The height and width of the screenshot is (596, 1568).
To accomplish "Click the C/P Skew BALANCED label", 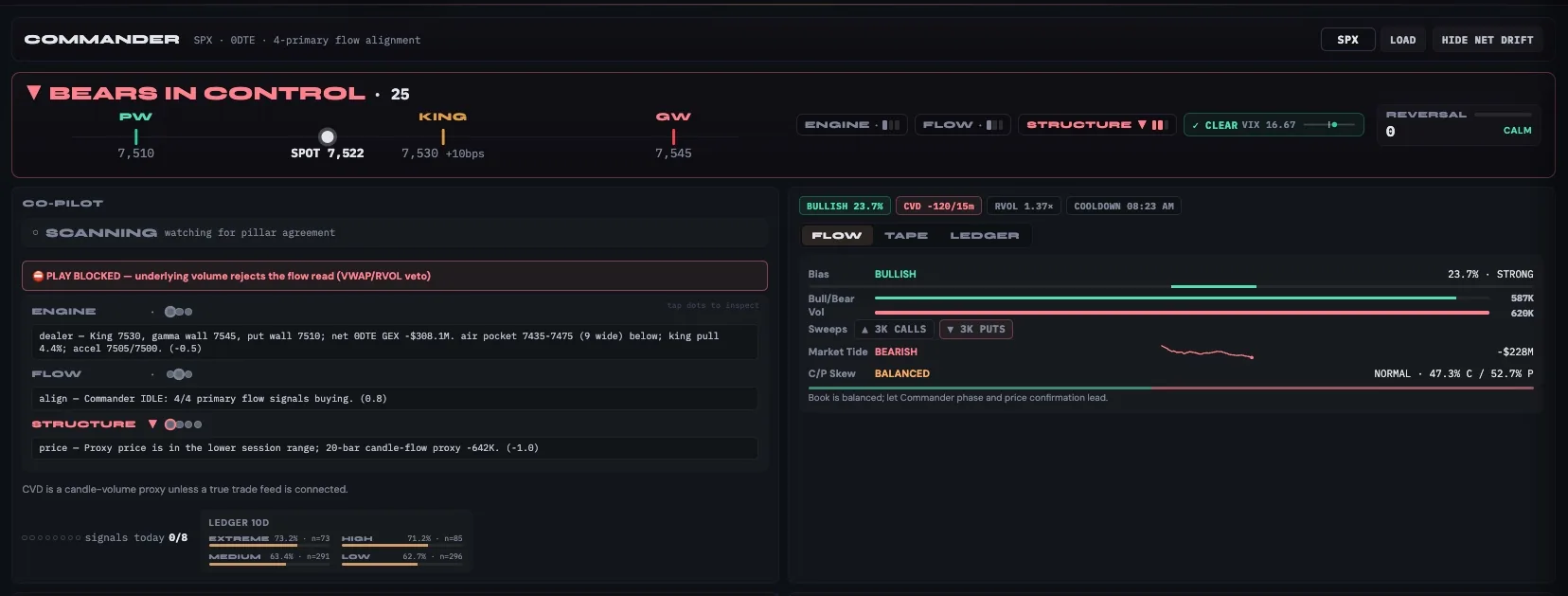I will [x=902, y=373].
